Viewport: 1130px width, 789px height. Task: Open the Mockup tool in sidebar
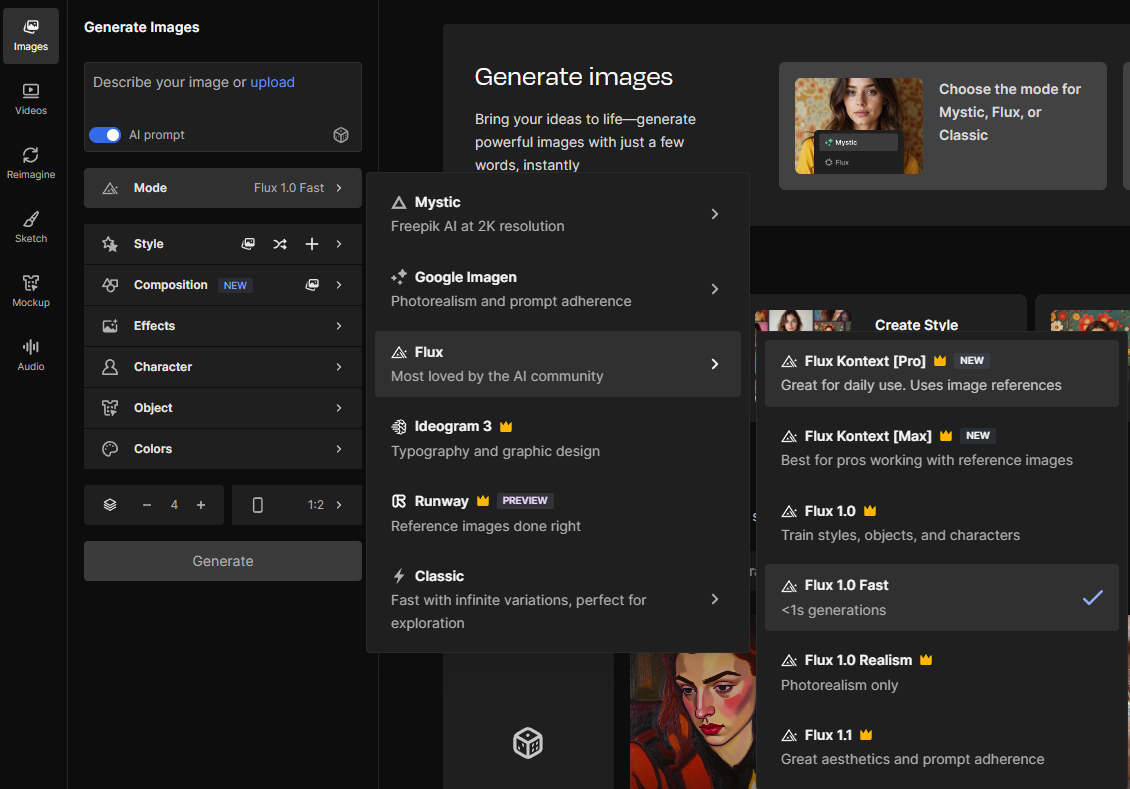tap(31, 292)
